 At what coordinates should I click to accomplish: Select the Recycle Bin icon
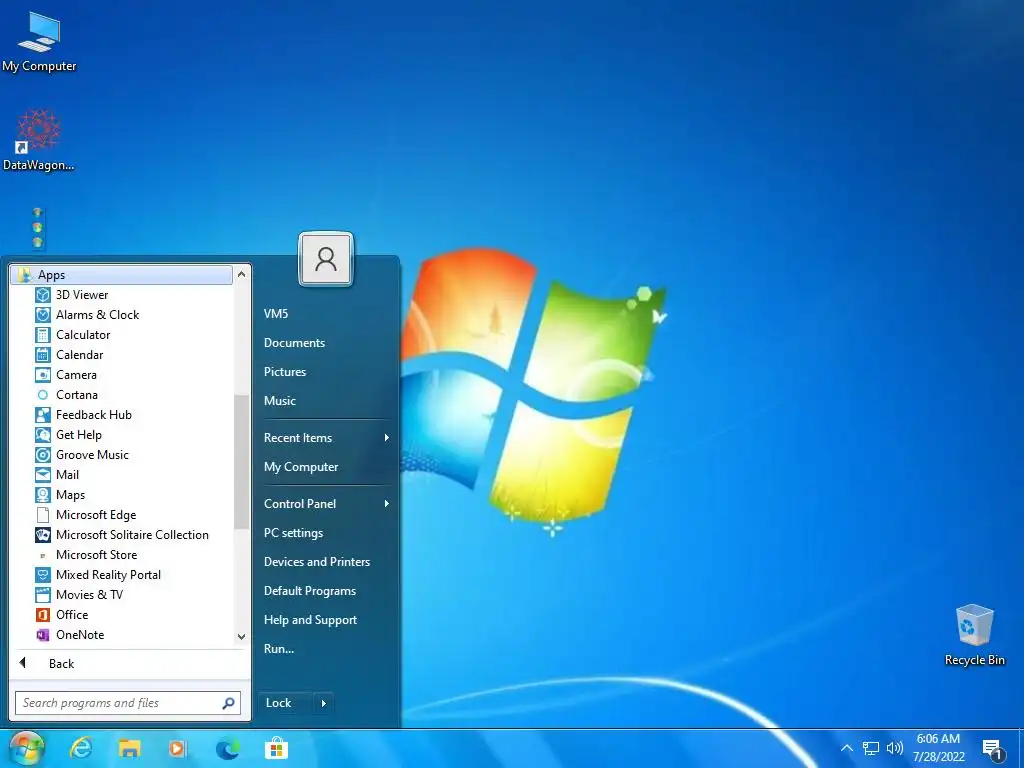coord(974,634)
